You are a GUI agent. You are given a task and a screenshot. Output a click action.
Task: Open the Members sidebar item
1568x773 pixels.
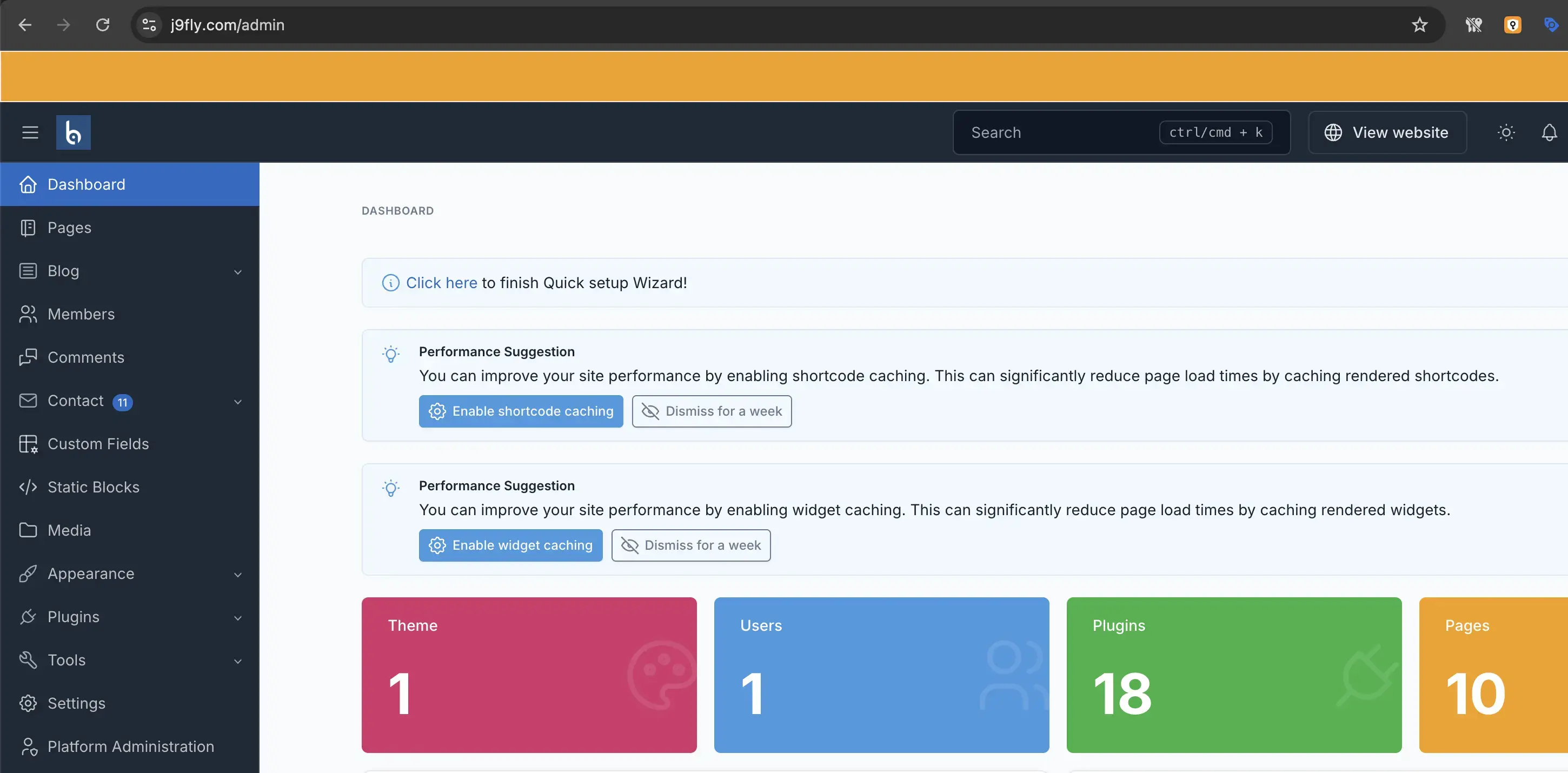tap(130, 314)
